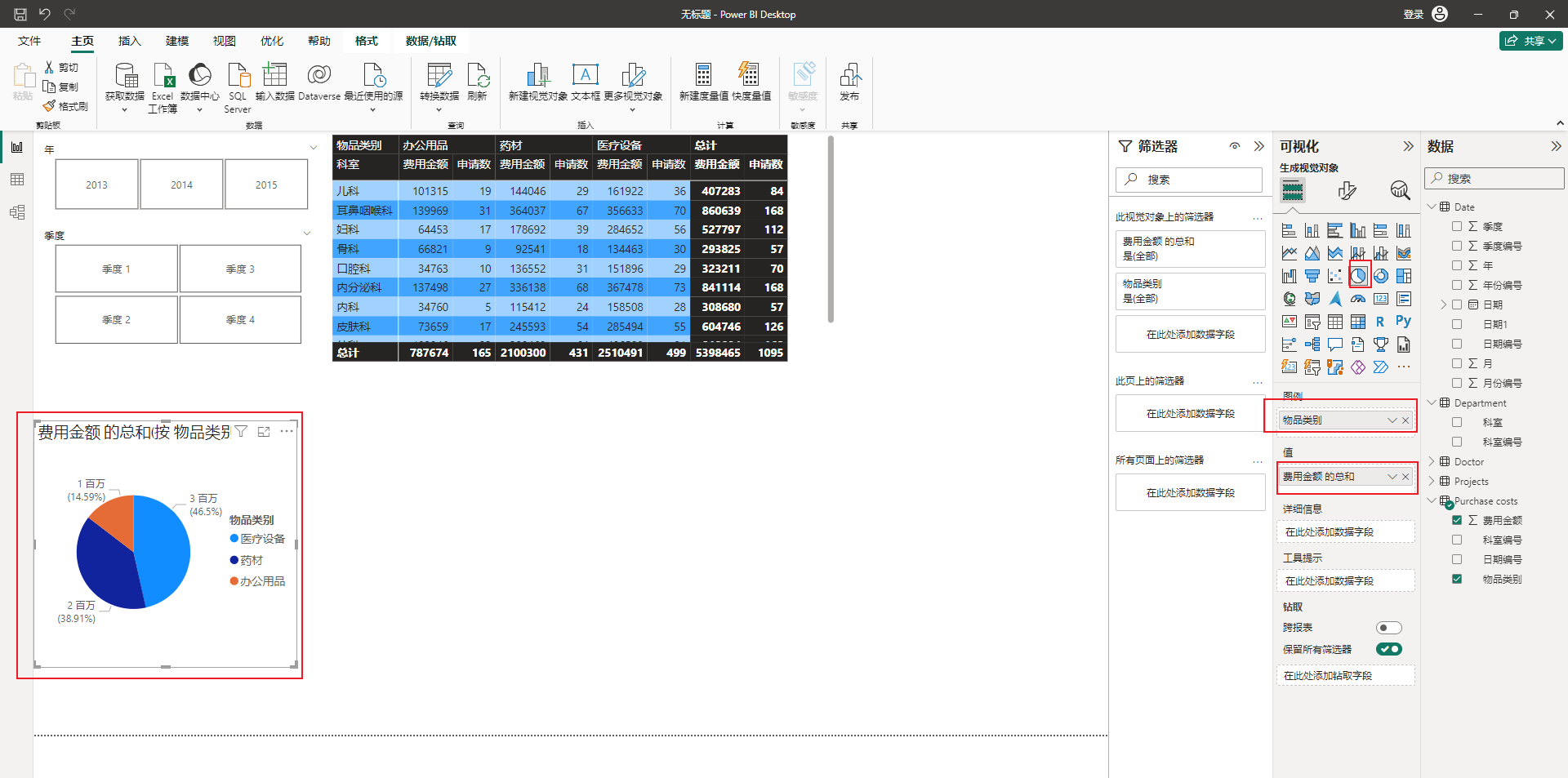Collapse the Purchase costs table

1432,500
